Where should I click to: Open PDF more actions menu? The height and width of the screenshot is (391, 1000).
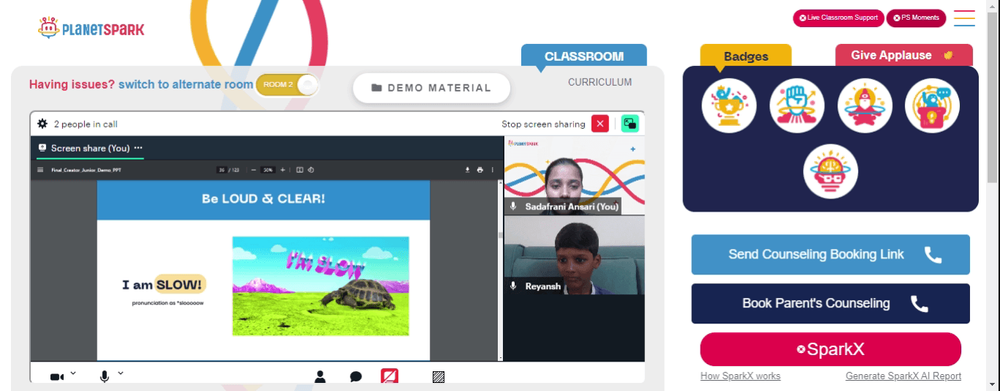tap(492, 170)
